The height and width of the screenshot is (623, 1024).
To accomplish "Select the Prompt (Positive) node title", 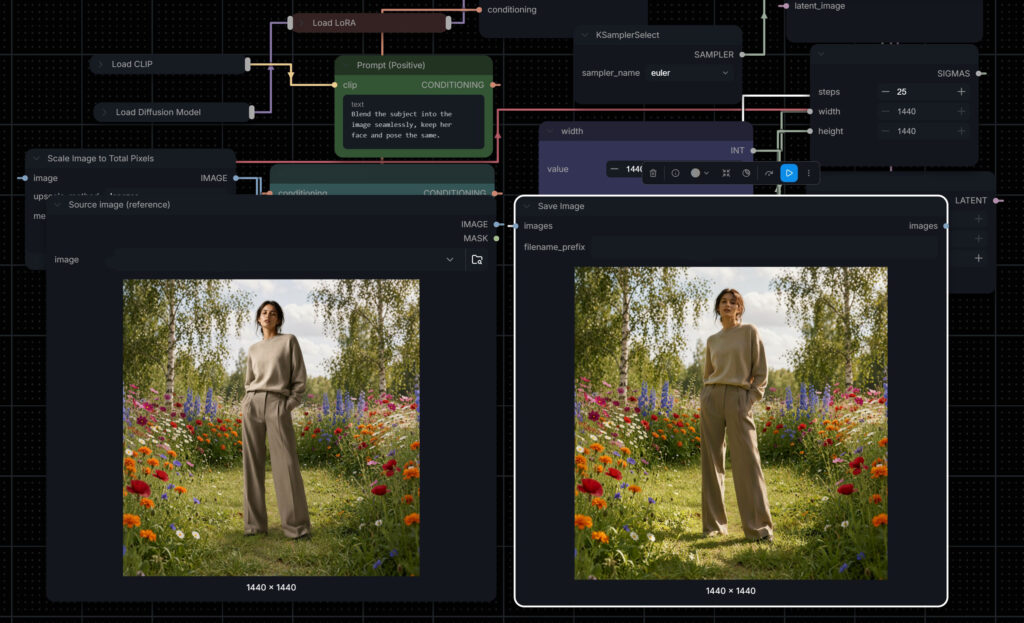I will coord(391,65).
